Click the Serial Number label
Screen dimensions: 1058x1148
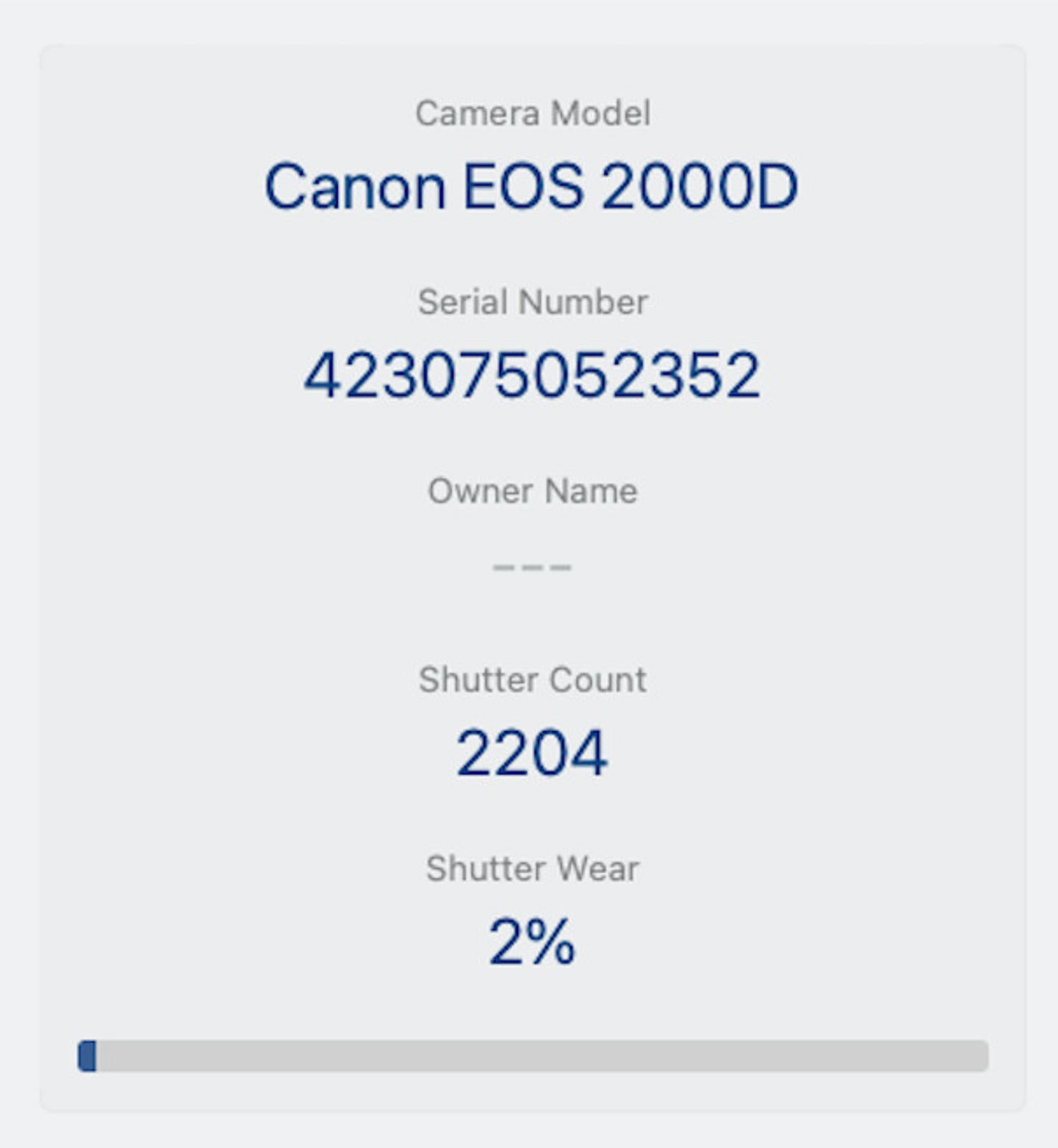coord(532,301)
